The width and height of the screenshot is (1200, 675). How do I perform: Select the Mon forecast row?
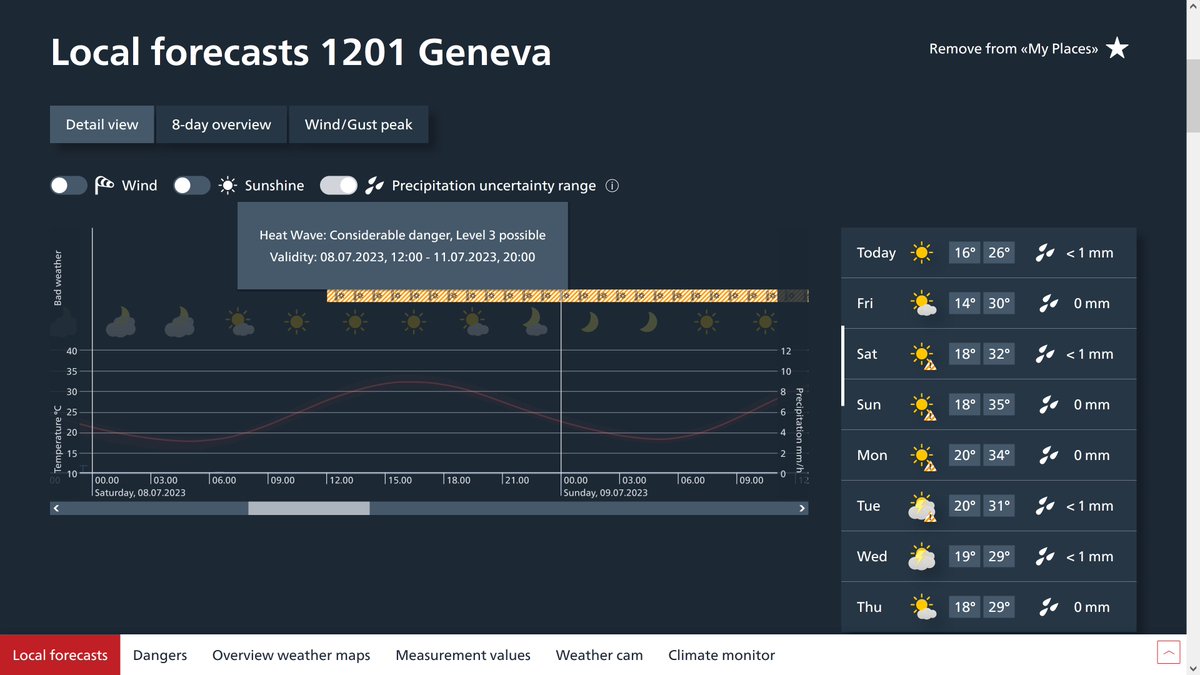pos(989,455)
